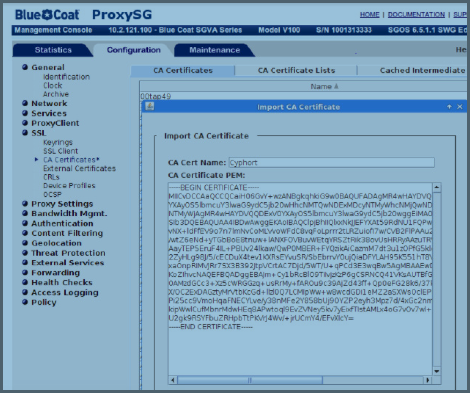Close the Import CA Certificate dialog
This screenshot has width=472, height=394.
pyautogui.click(x=460, y=107)
